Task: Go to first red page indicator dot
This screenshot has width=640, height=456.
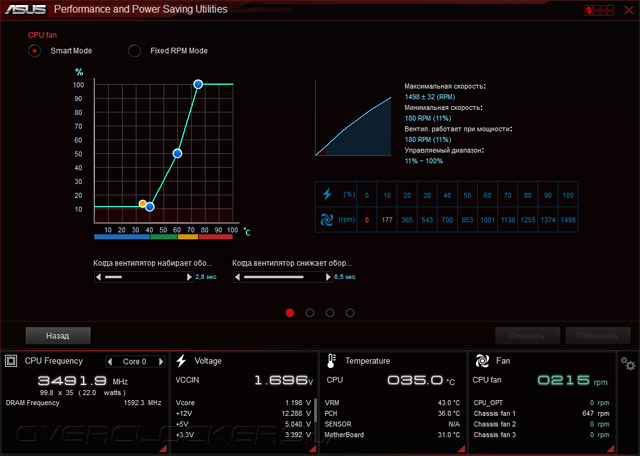Action: click(290, 313)
